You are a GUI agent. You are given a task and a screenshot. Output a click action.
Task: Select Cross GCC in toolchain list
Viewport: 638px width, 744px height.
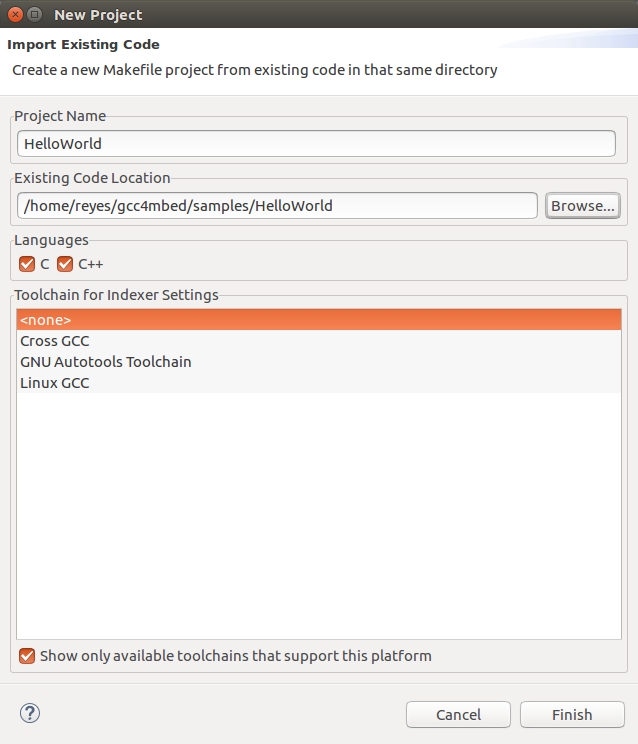55,341
